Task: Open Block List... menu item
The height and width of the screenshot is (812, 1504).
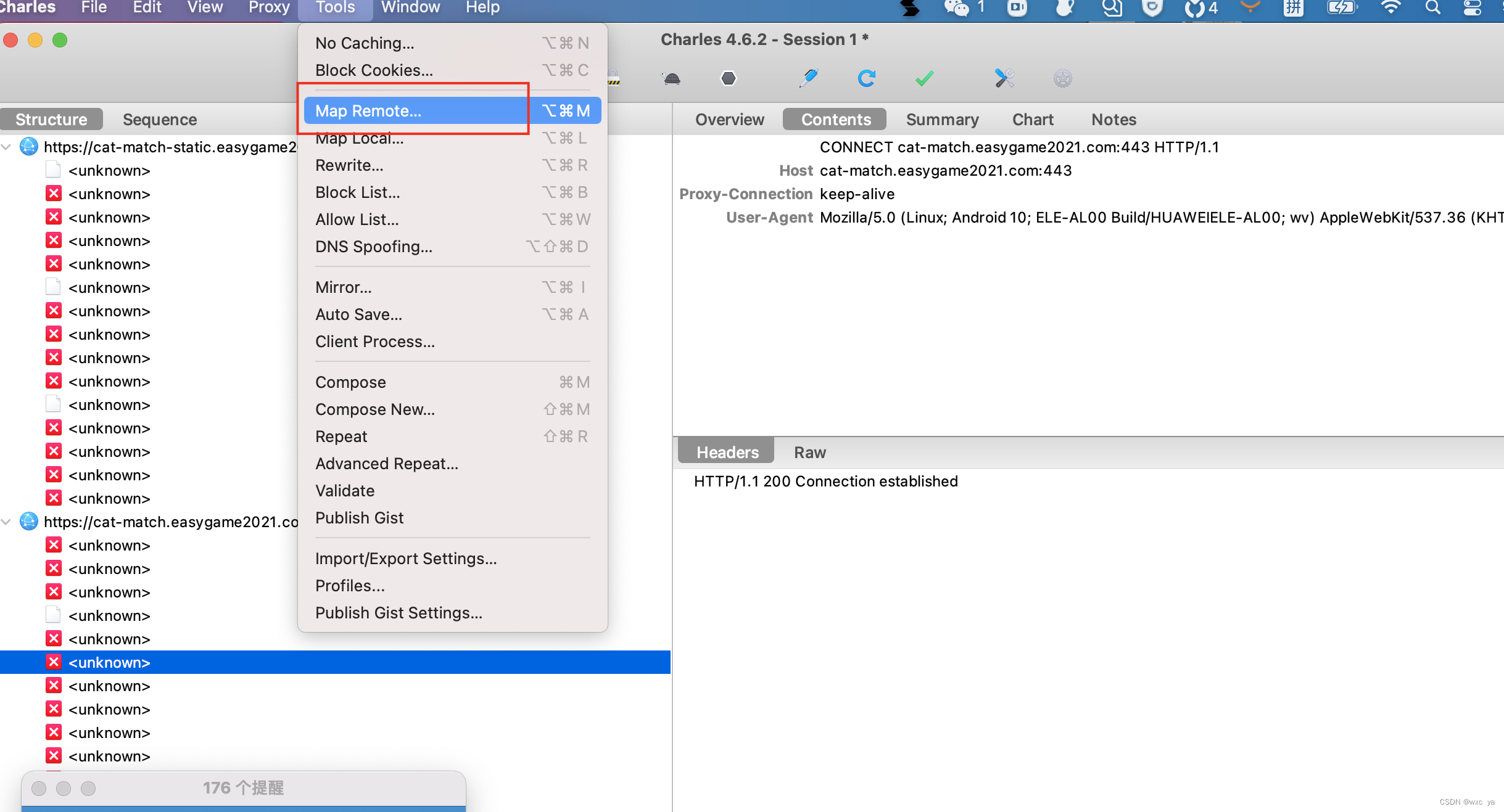Action: point(452,192)
